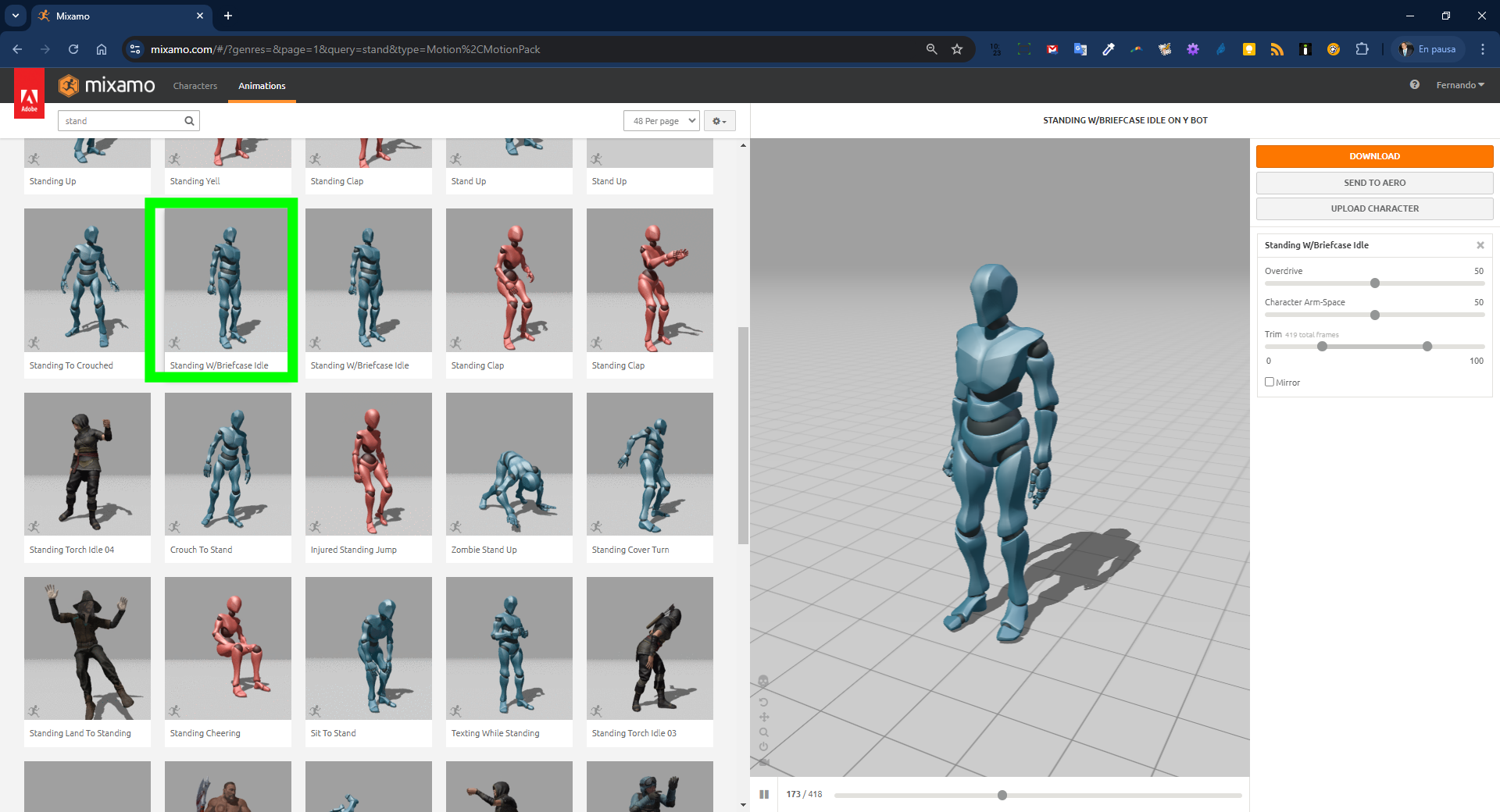
Task: Select the Crouch To Stand animation
Action: point(228,477)
